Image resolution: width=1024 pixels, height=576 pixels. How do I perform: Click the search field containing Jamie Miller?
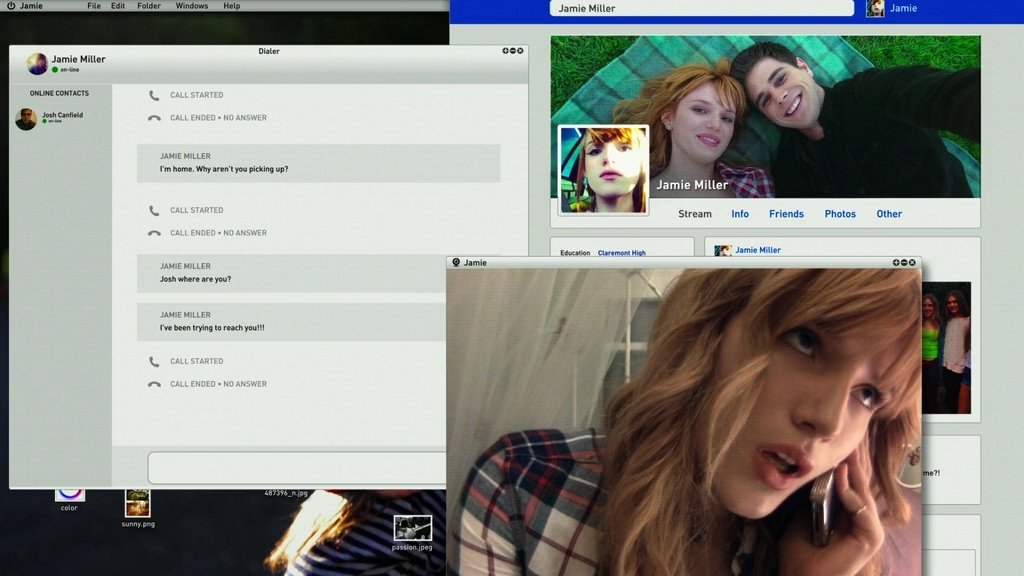701,8
